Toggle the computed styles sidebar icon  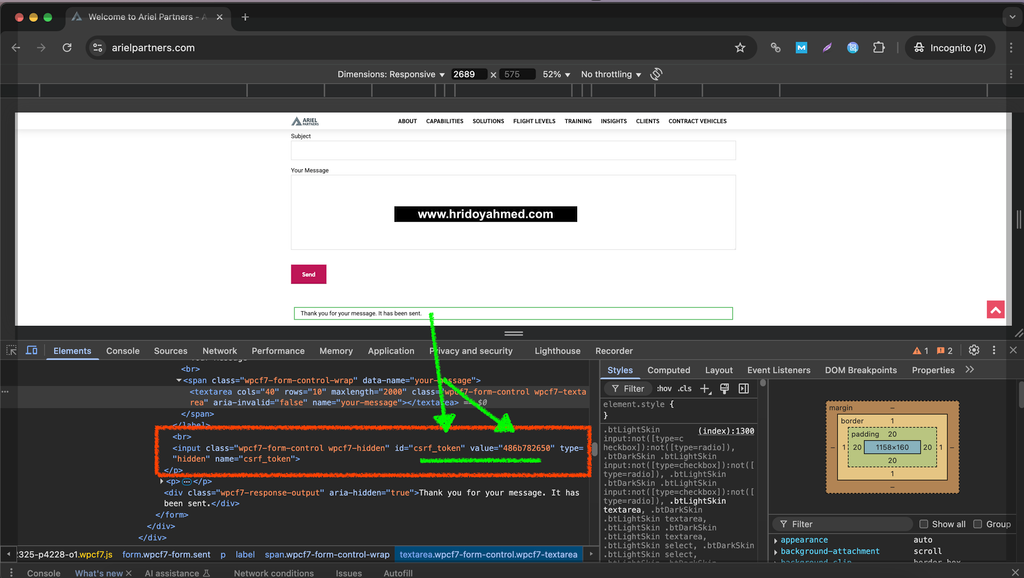coord(743,389)
